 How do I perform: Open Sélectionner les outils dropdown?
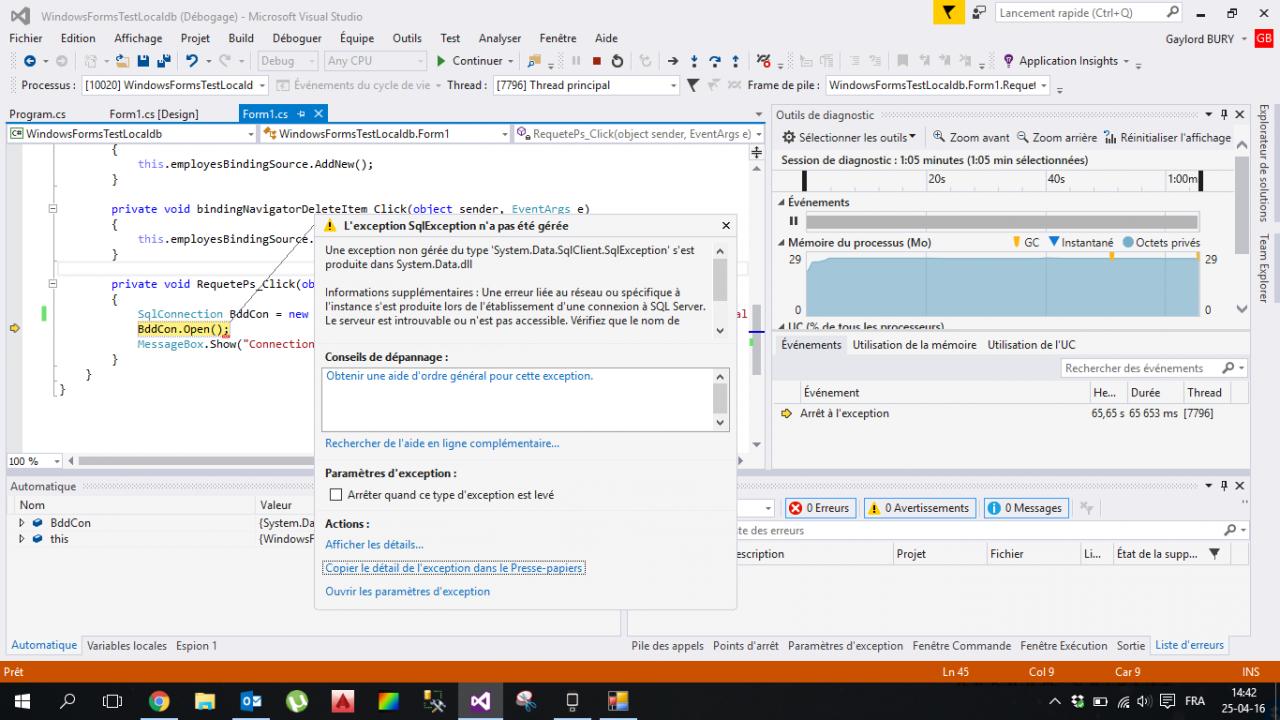(849, 137)
